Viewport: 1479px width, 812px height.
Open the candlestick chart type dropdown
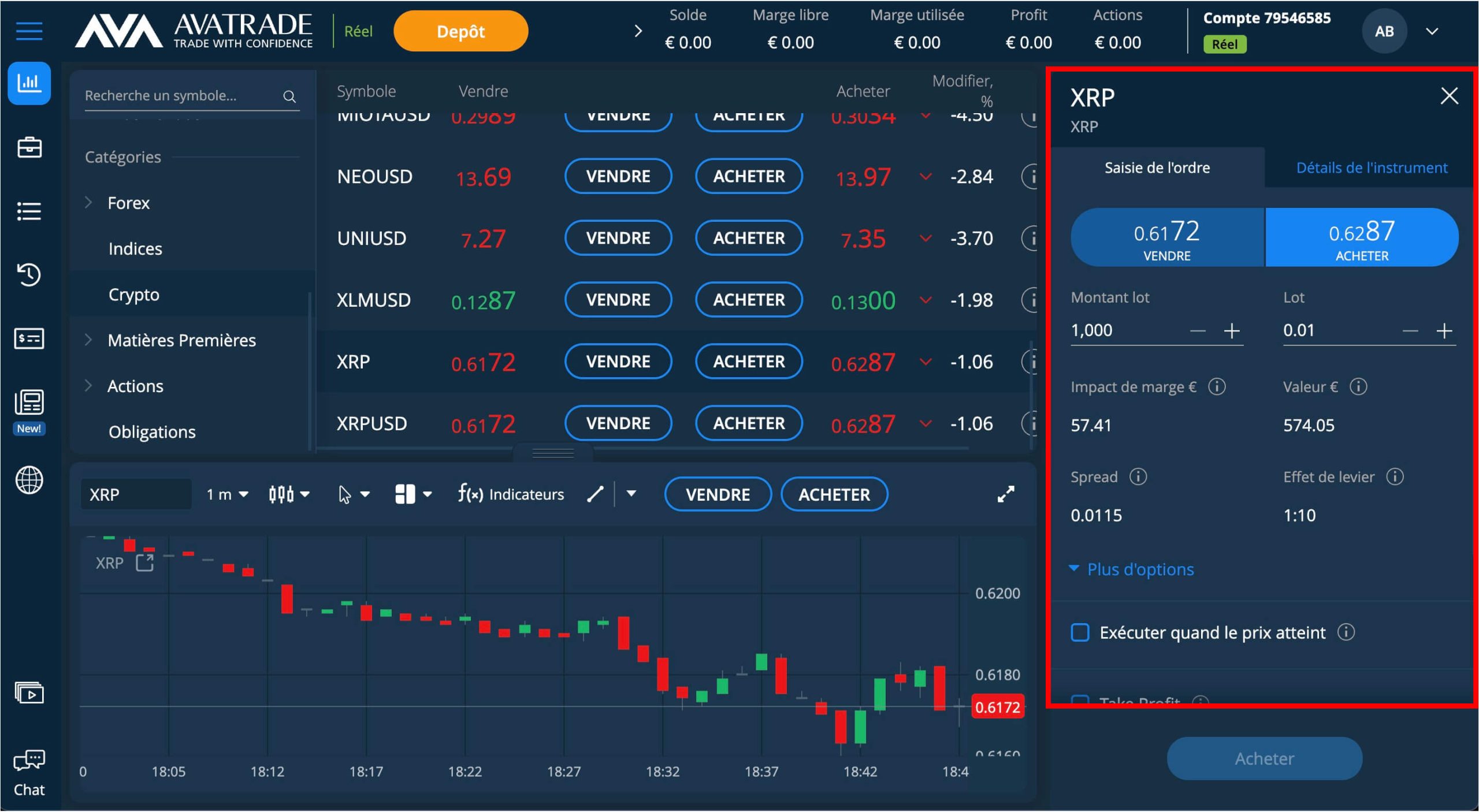(x=289, y=494)
